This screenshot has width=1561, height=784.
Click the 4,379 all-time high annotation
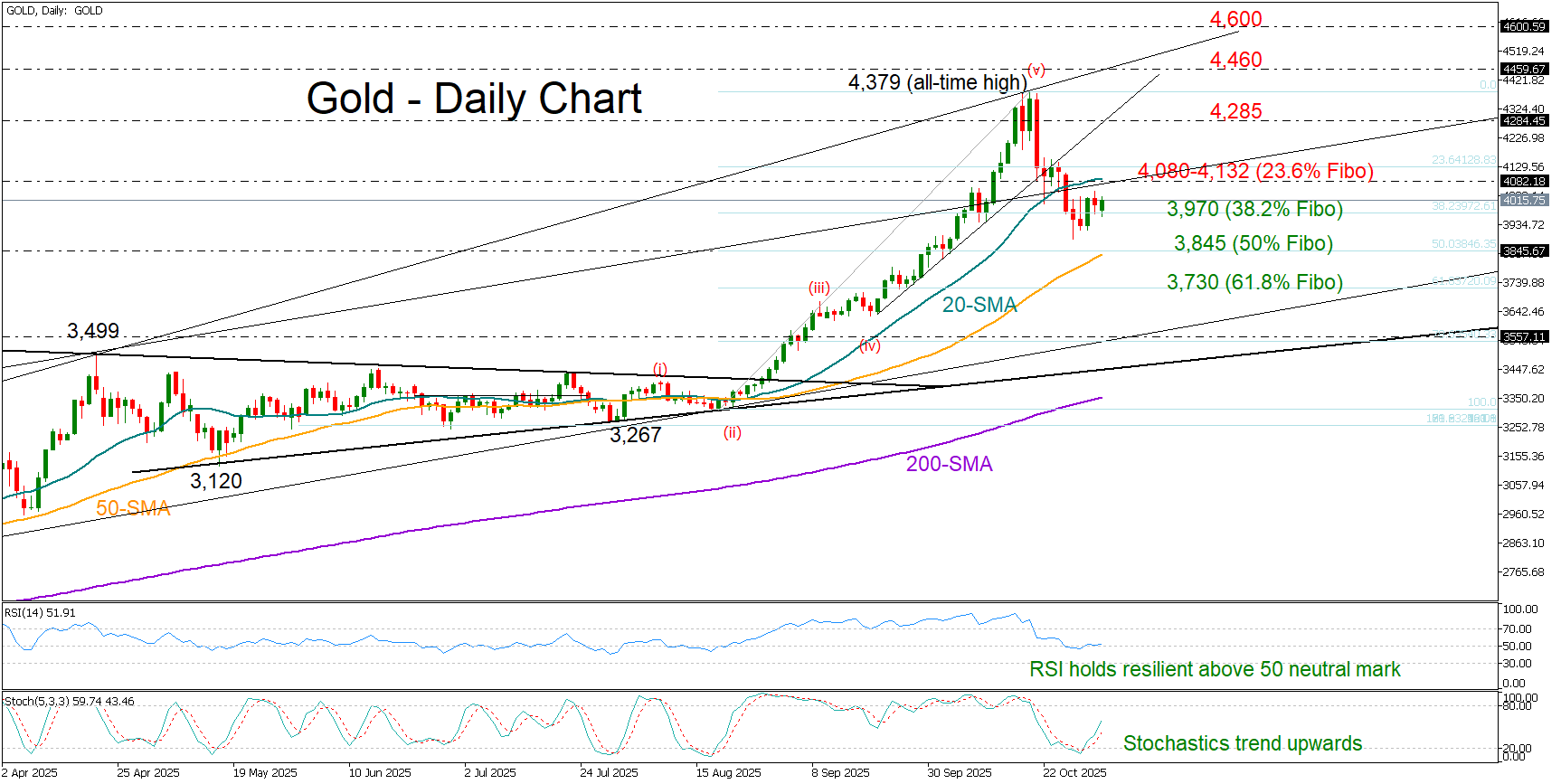(x=937, y=82)
